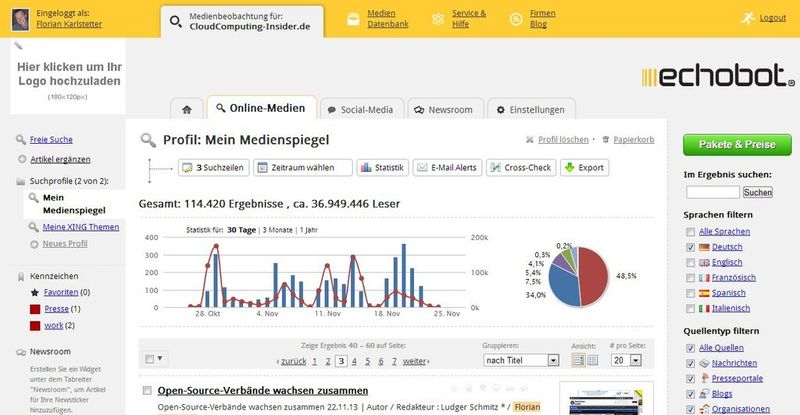Open the Statistik button

(x=383, y=167)
